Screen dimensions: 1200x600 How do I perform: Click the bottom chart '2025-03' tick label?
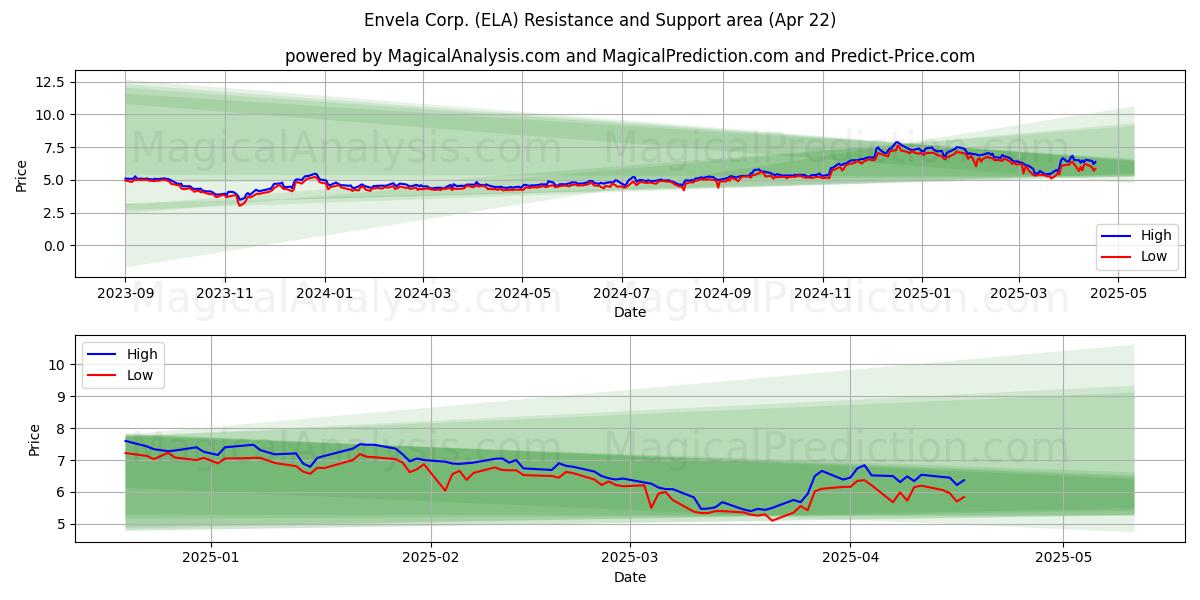tap(630, 558)
